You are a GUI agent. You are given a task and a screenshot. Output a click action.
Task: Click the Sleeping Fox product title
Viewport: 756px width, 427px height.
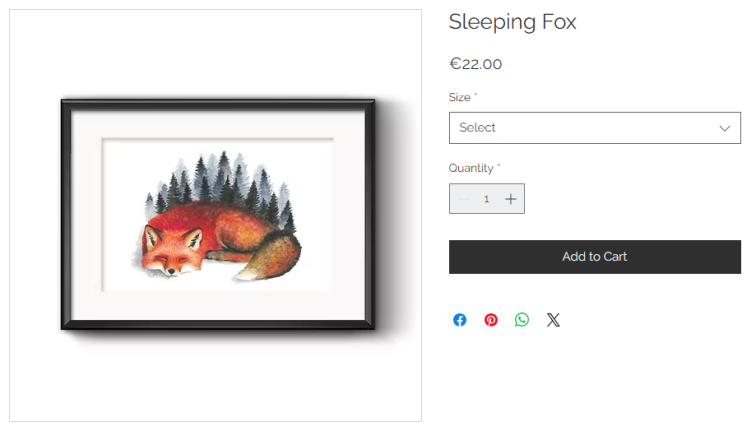(512, 22)
